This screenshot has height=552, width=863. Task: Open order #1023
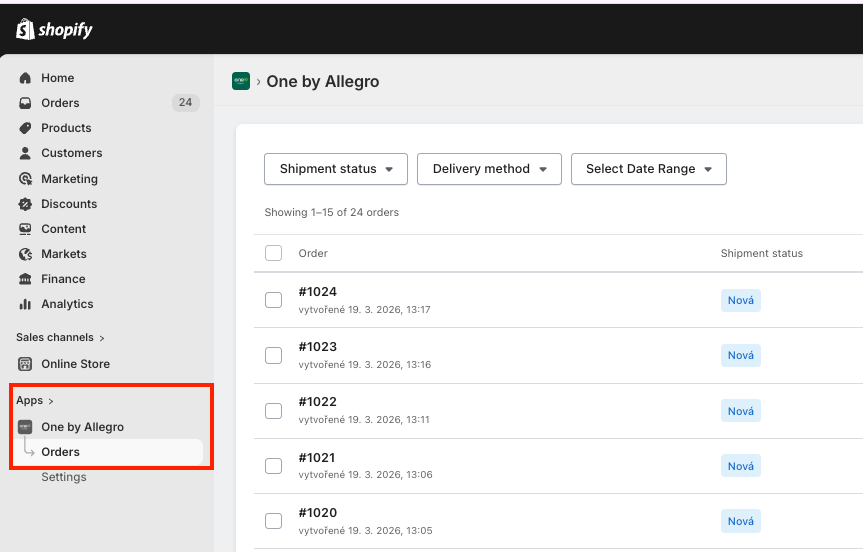click(x=318, y=347)
